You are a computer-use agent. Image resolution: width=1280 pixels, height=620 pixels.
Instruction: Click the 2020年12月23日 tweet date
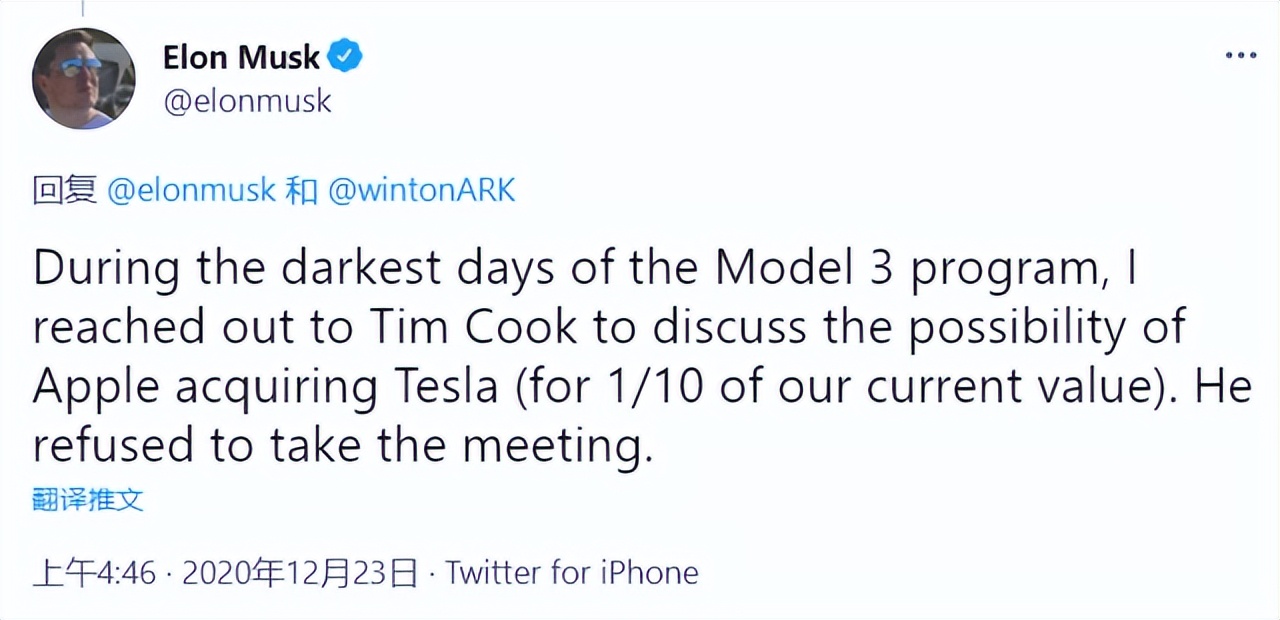[x=299, y=573]
